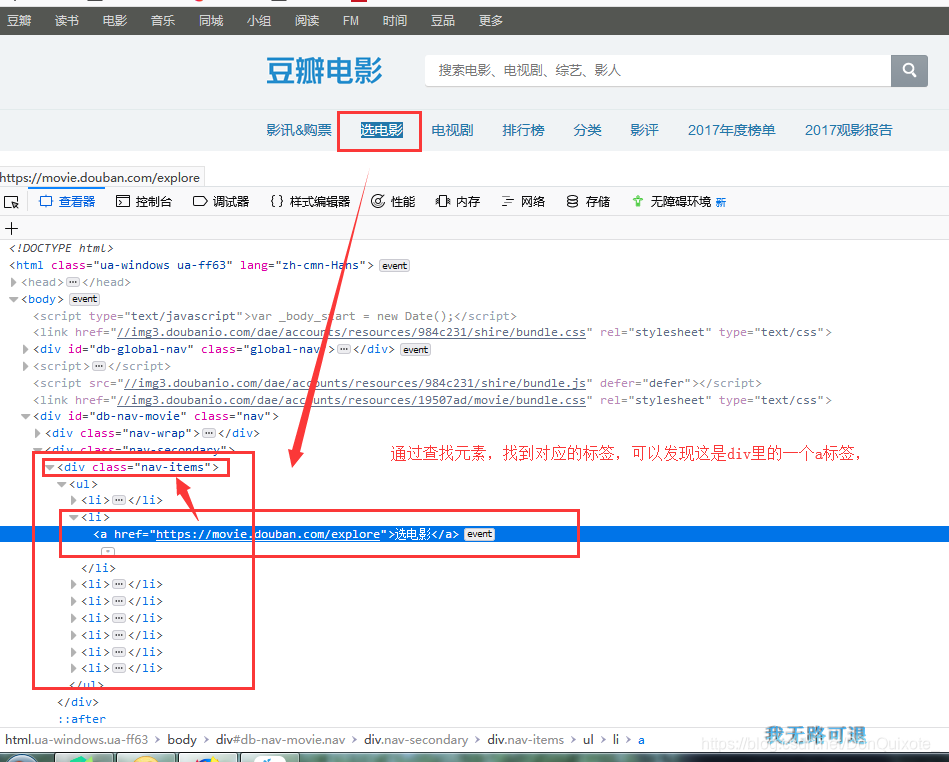Click 豆瓣 in the top global bar
The image size is (949, 762).
(x=19, y=21)
